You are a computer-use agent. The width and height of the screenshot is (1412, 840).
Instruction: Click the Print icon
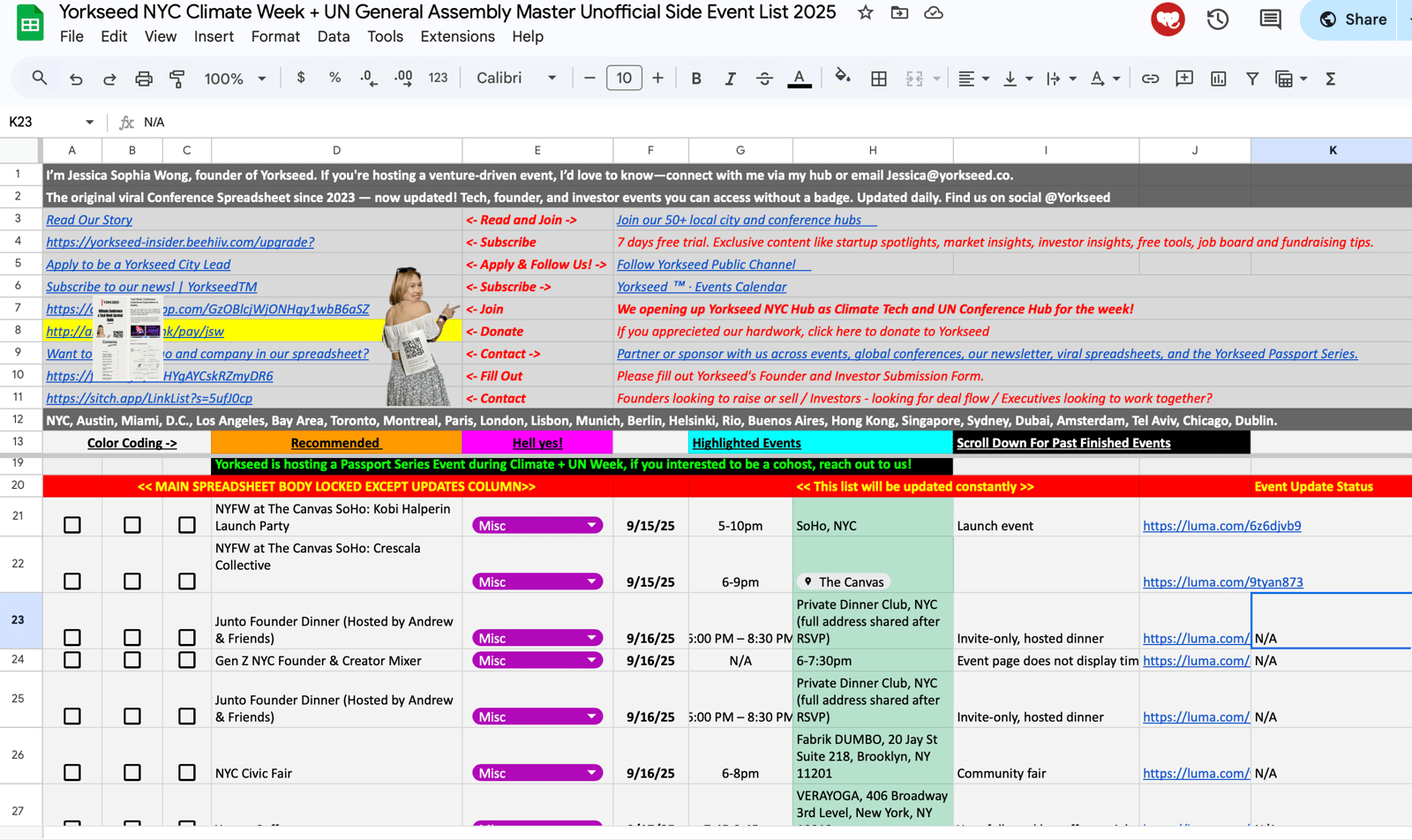point(144,79)
